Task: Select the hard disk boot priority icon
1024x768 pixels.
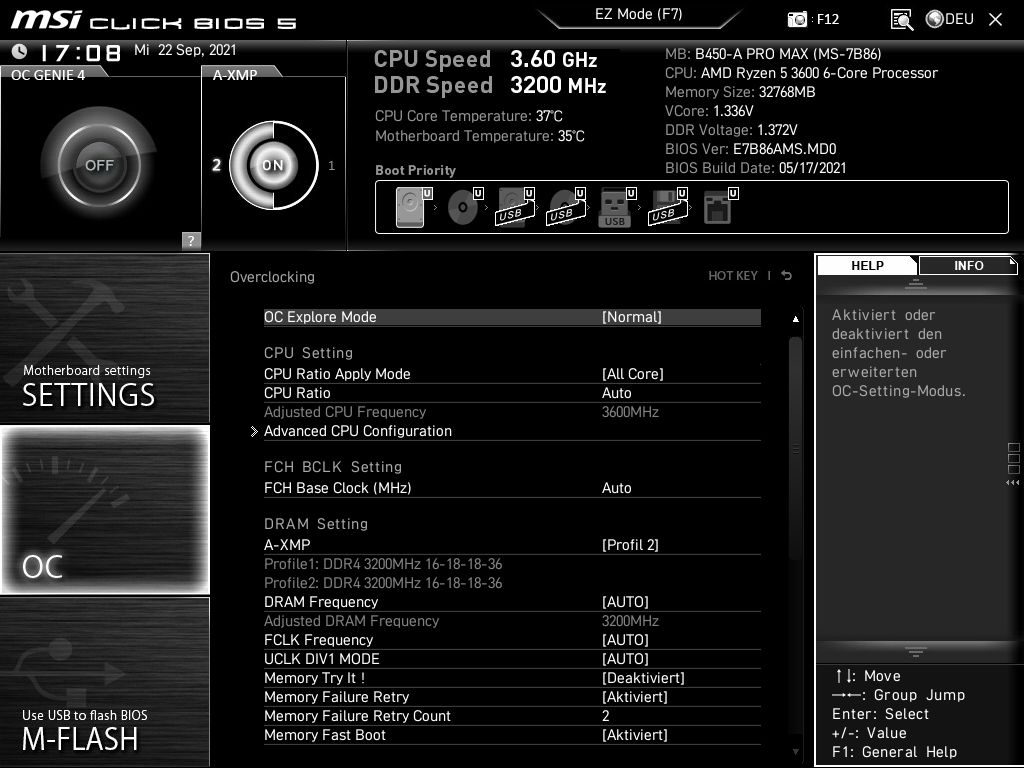Action: [x=414, y=207]
